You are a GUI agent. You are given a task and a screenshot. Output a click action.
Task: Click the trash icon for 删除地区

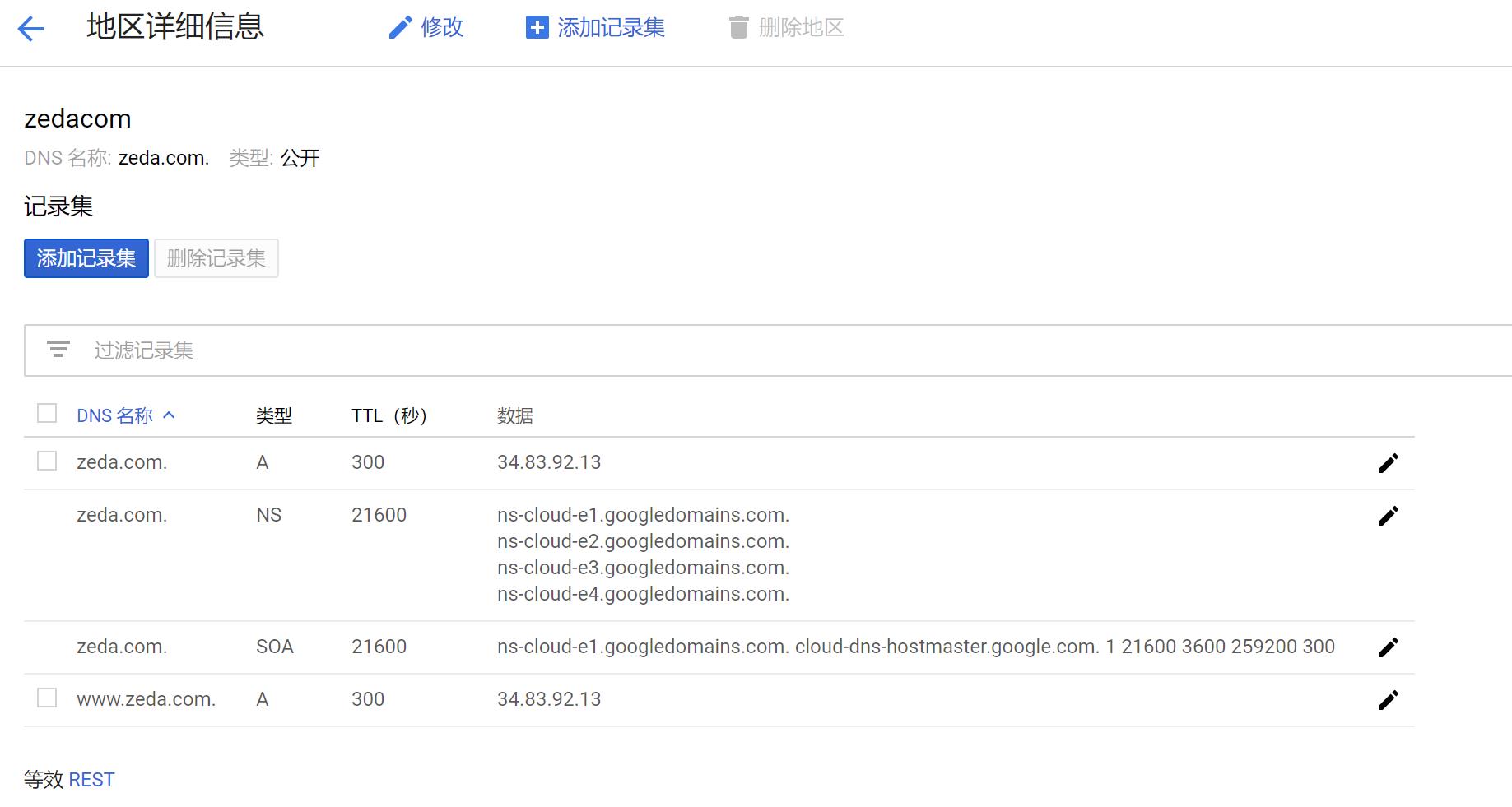click(738, 28)
